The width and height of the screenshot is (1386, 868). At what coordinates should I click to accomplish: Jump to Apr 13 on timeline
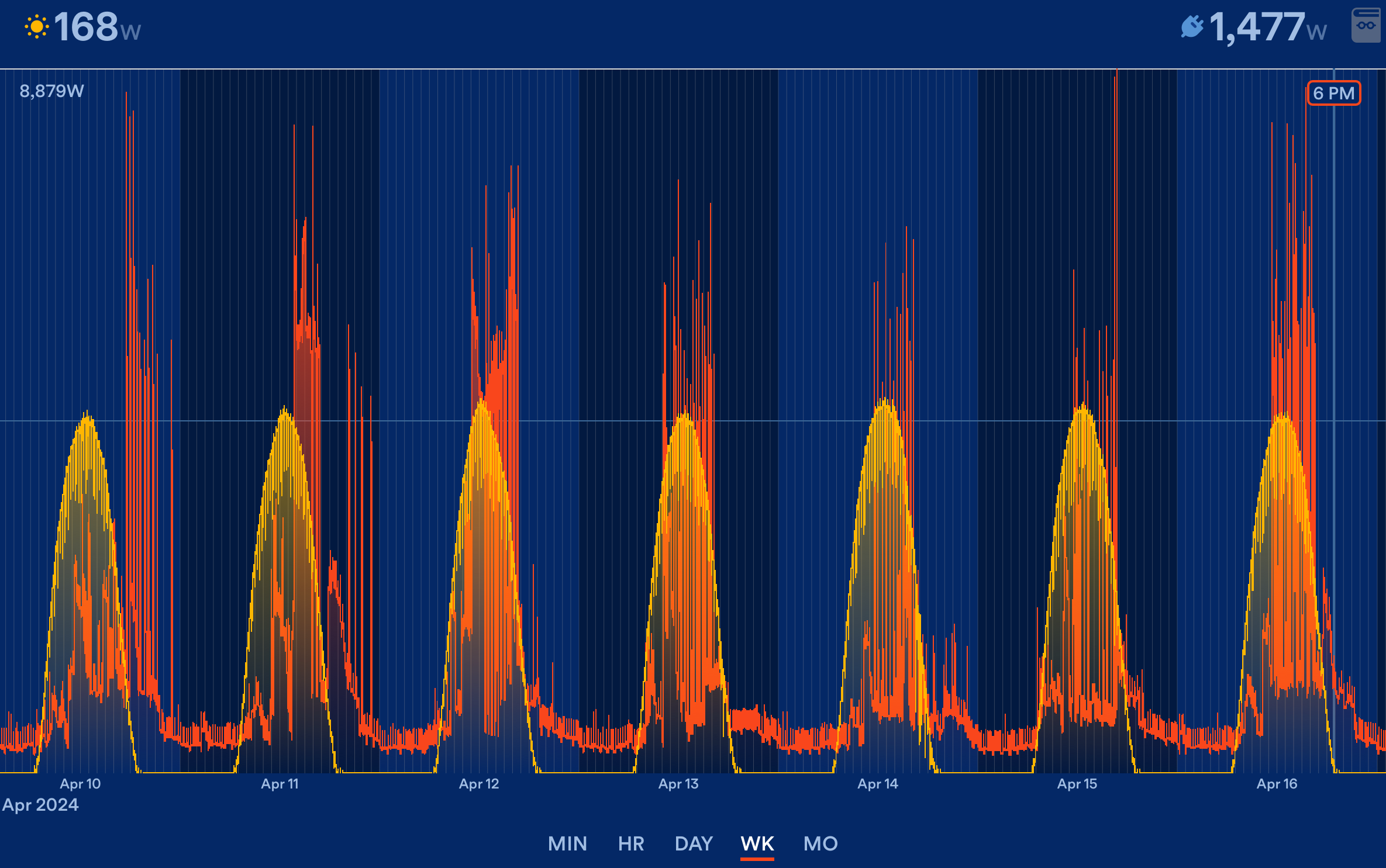pos(678,784)
